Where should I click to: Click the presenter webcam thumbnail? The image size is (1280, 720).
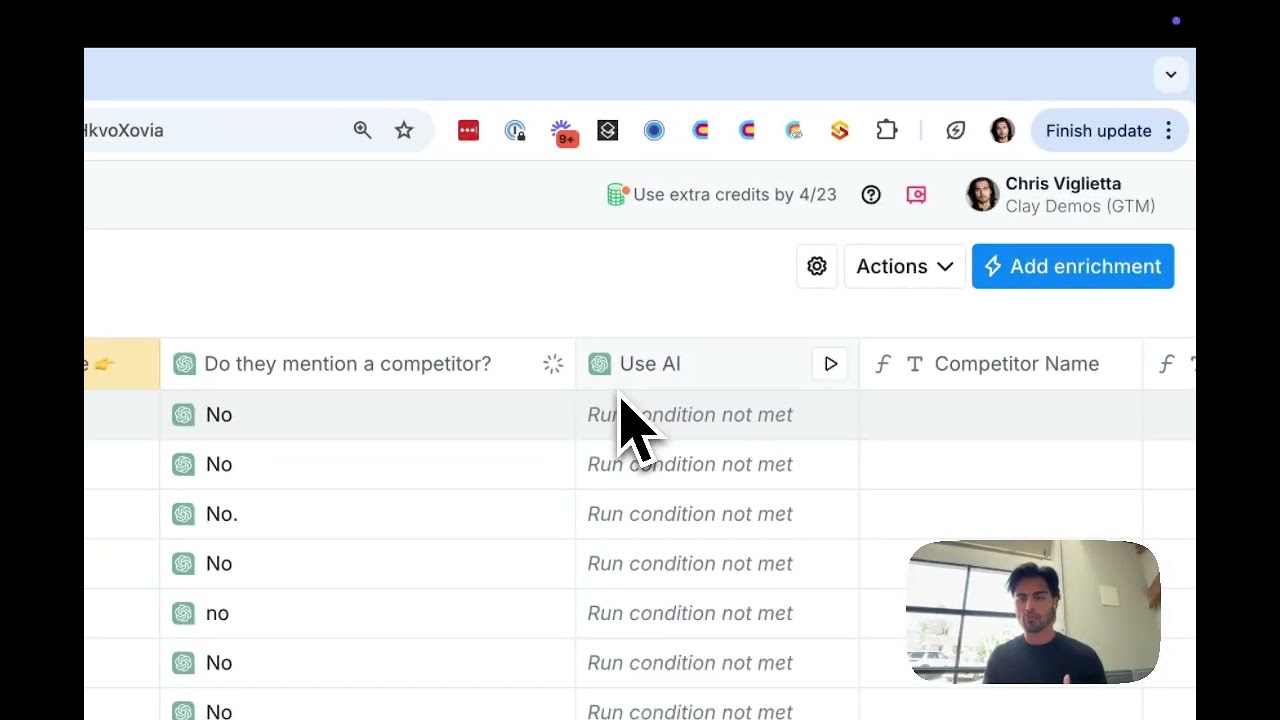coord(1033,612)
